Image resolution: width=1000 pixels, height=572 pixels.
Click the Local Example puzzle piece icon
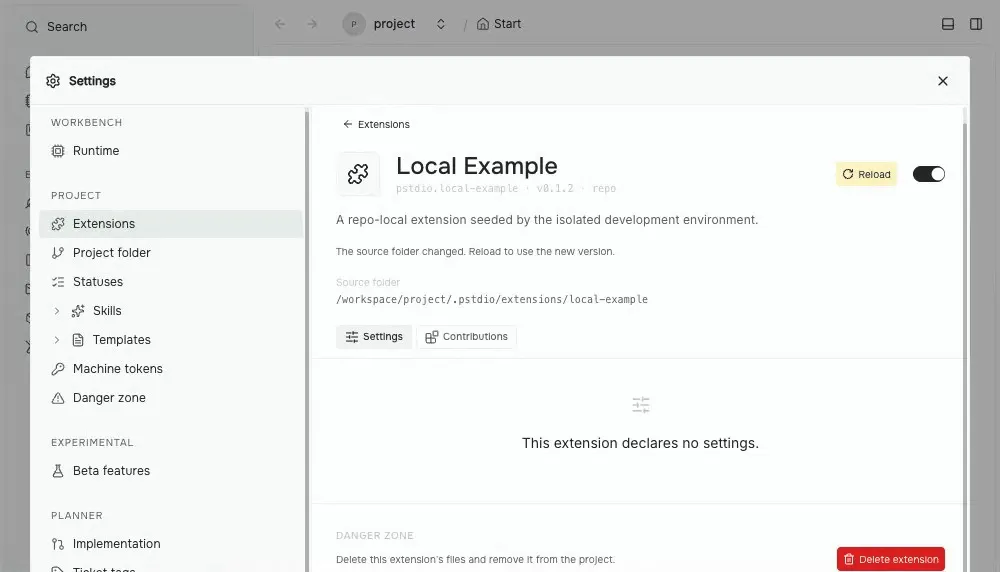point(358,173)
